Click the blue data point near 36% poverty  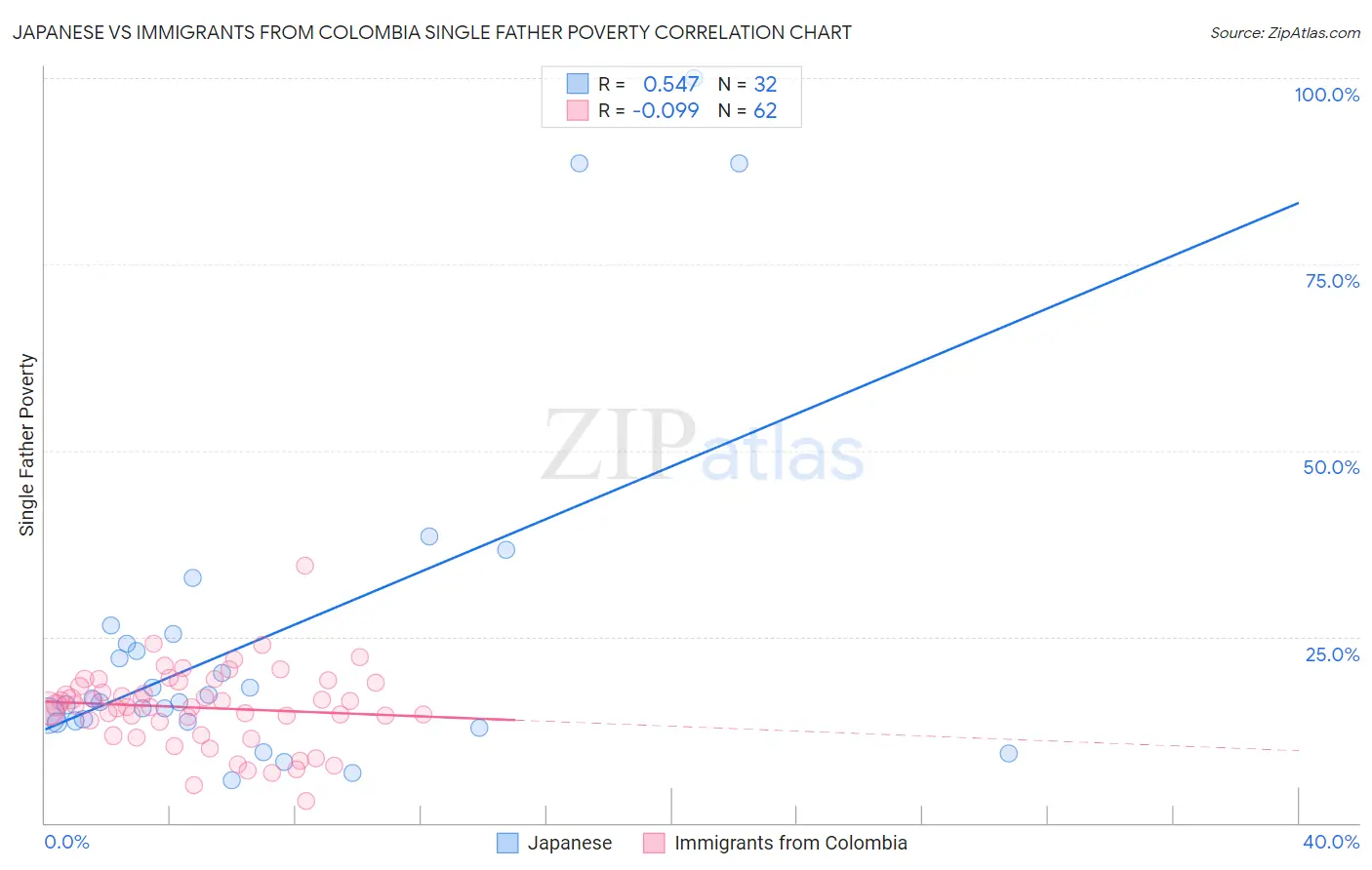[x=505, y=550]
